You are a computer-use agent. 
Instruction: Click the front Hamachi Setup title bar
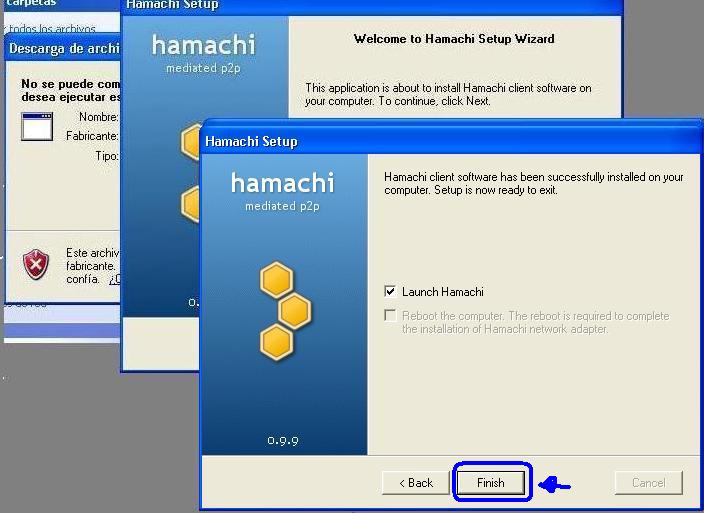[451, 141]
